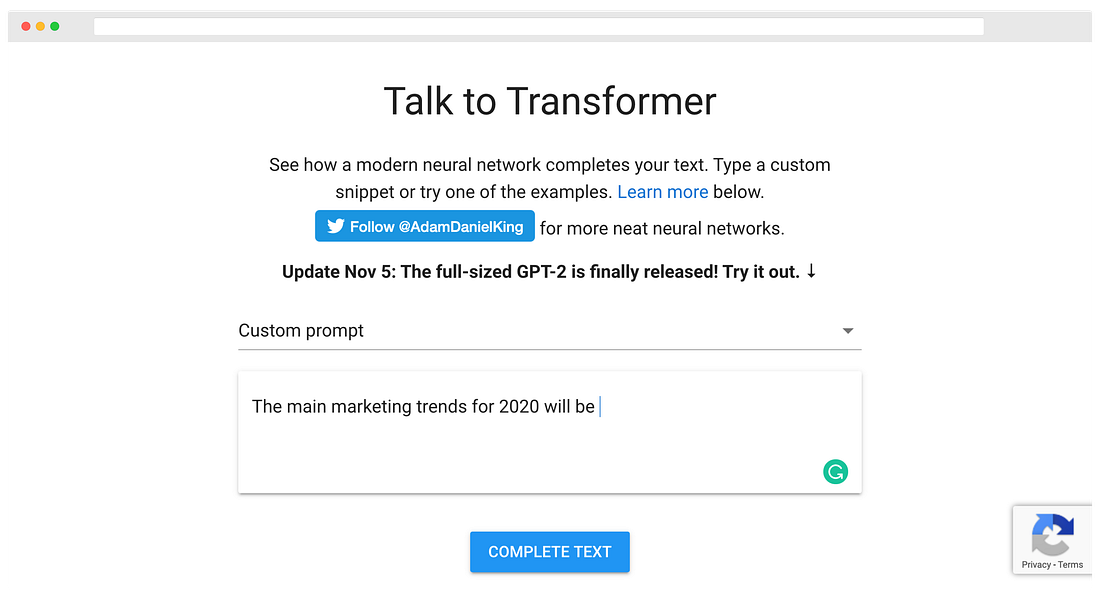This screenshot has height=600, width=1100.
Task: Click the green maximize window dot
Action: click(x=54, y=26)
